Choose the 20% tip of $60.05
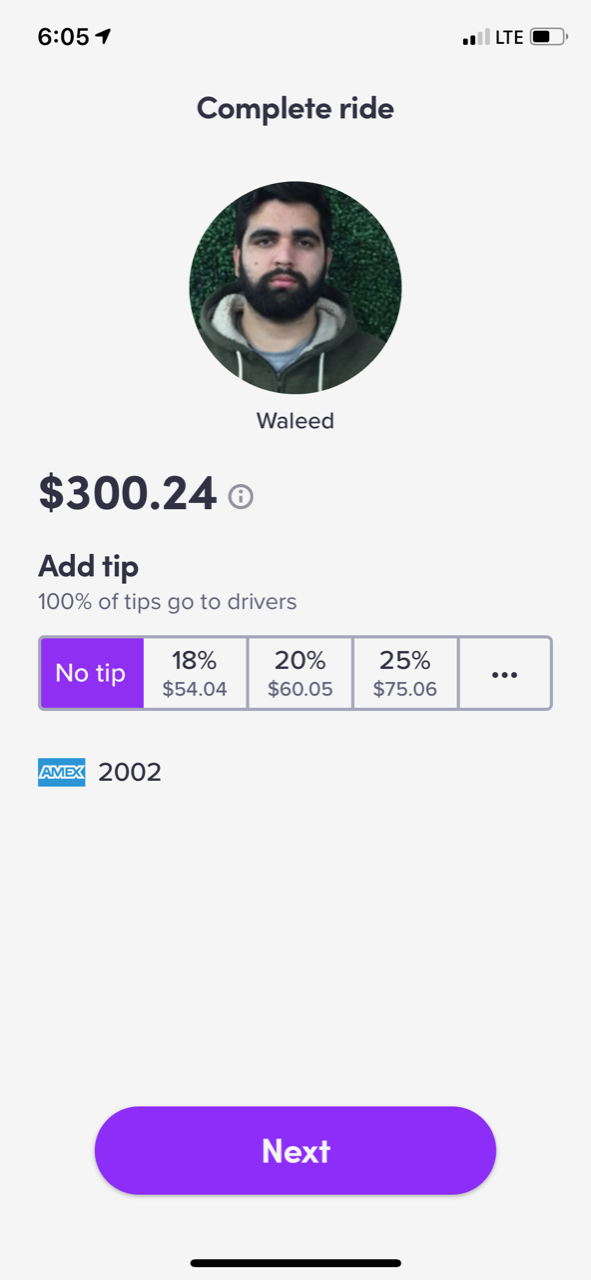Viewport: 591px width, 1280px height. click(x=300, y=674)
